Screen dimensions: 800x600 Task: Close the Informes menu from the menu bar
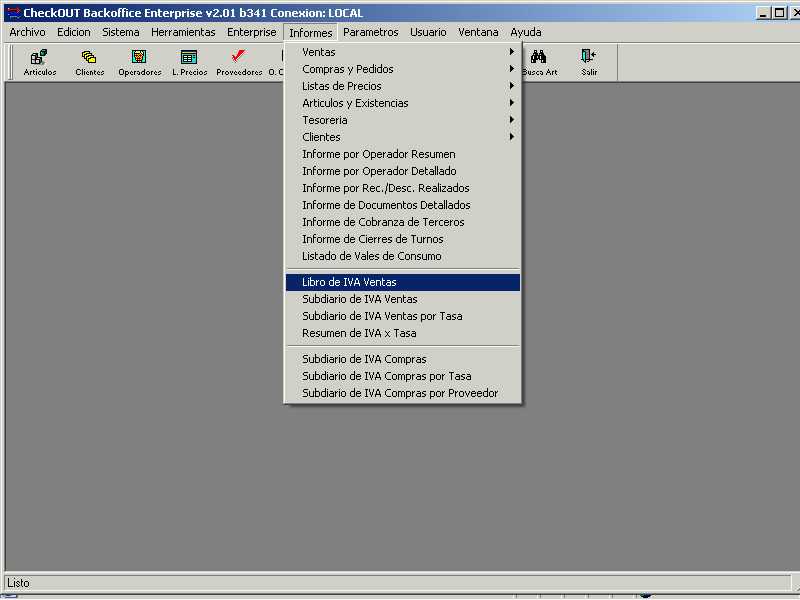click(310, 32)
